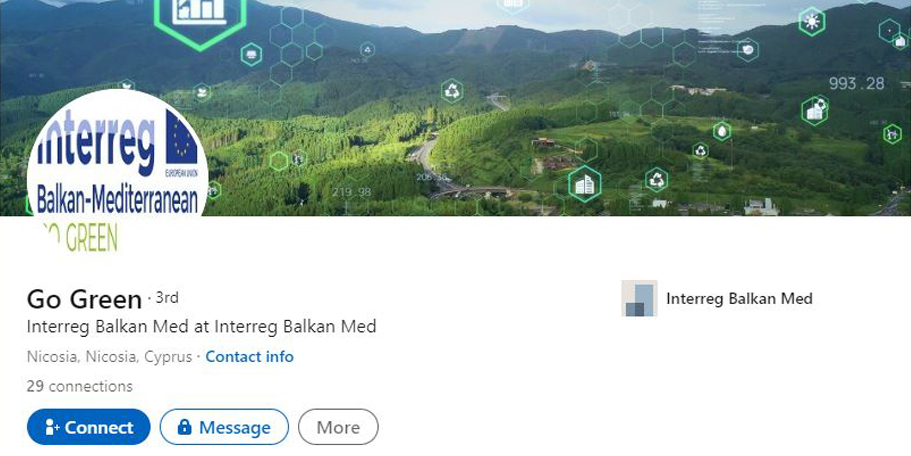
Task: Click the add-person icon on the Connect button
Action: (x=52, y=427)
